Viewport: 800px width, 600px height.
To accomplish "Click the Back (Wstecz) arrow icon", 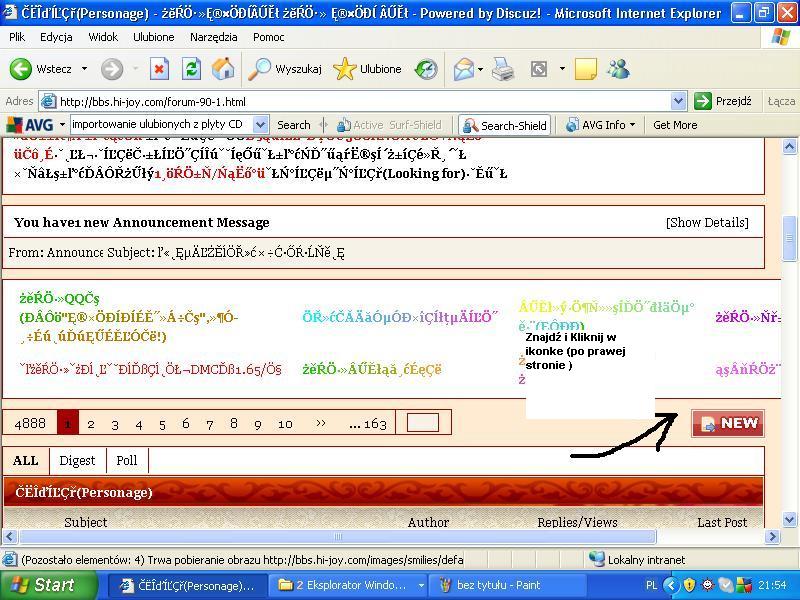I will point(21,69).
